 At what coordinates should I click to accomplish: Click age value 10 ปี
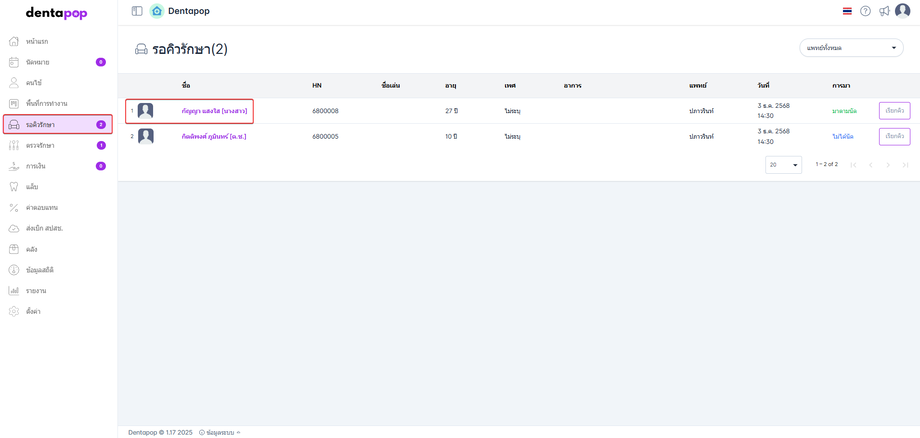(451, 137)
